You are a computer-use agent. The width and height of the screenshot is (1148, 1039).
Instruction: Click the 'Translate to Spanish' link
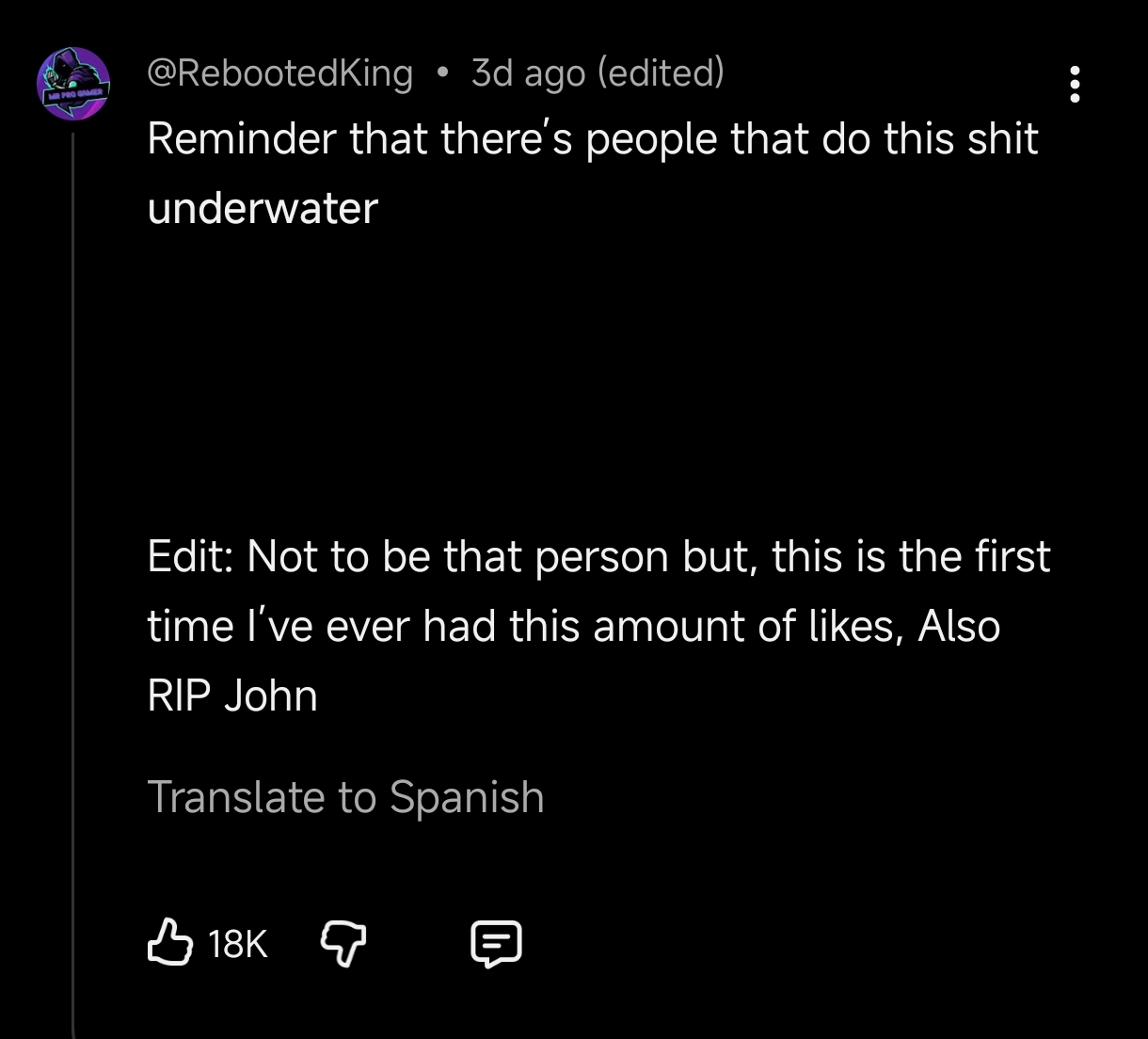click(x=345, y=798)
